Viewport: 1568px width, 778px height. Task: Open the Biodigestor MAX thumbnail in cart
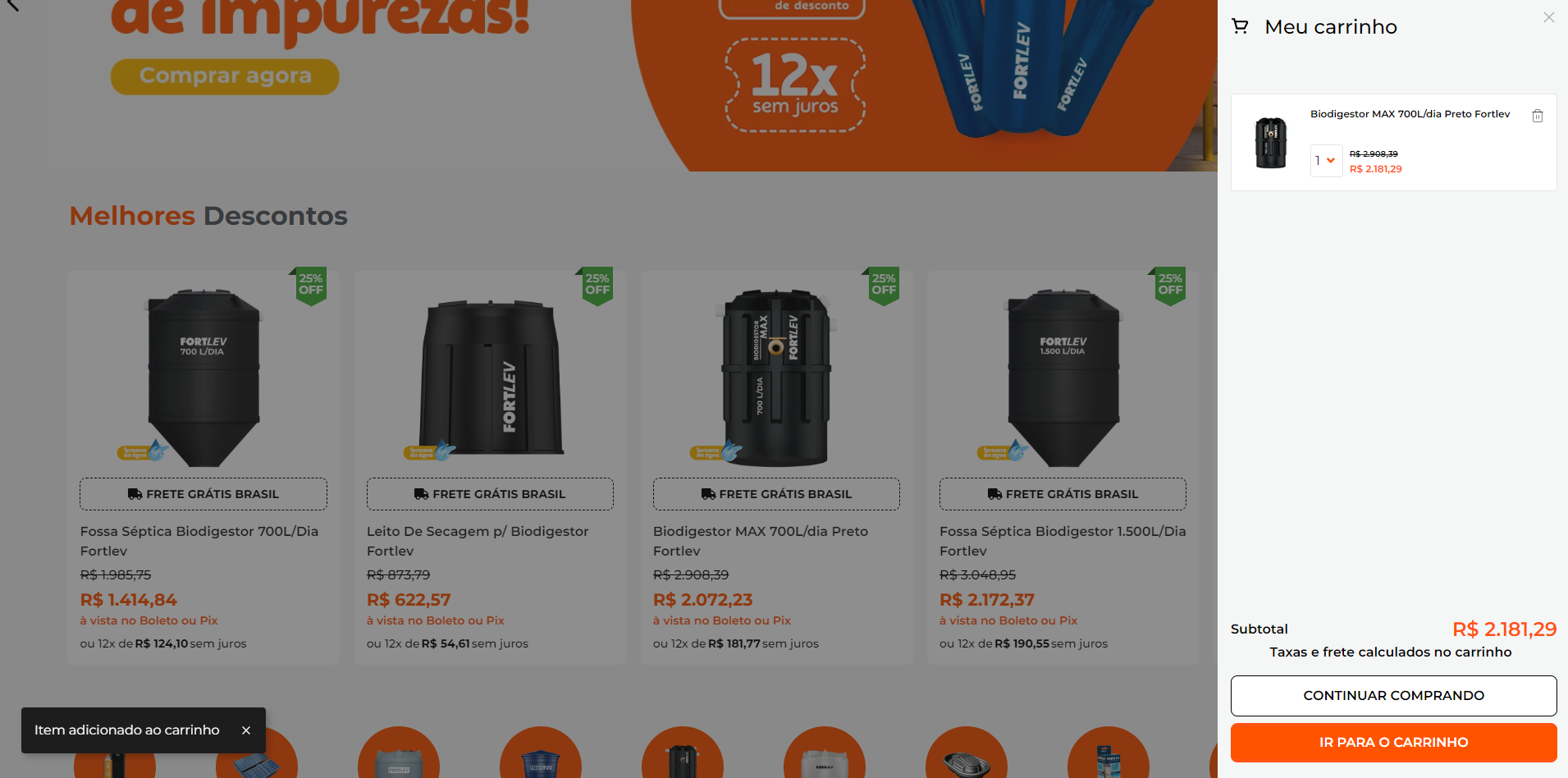(1270, 143)
